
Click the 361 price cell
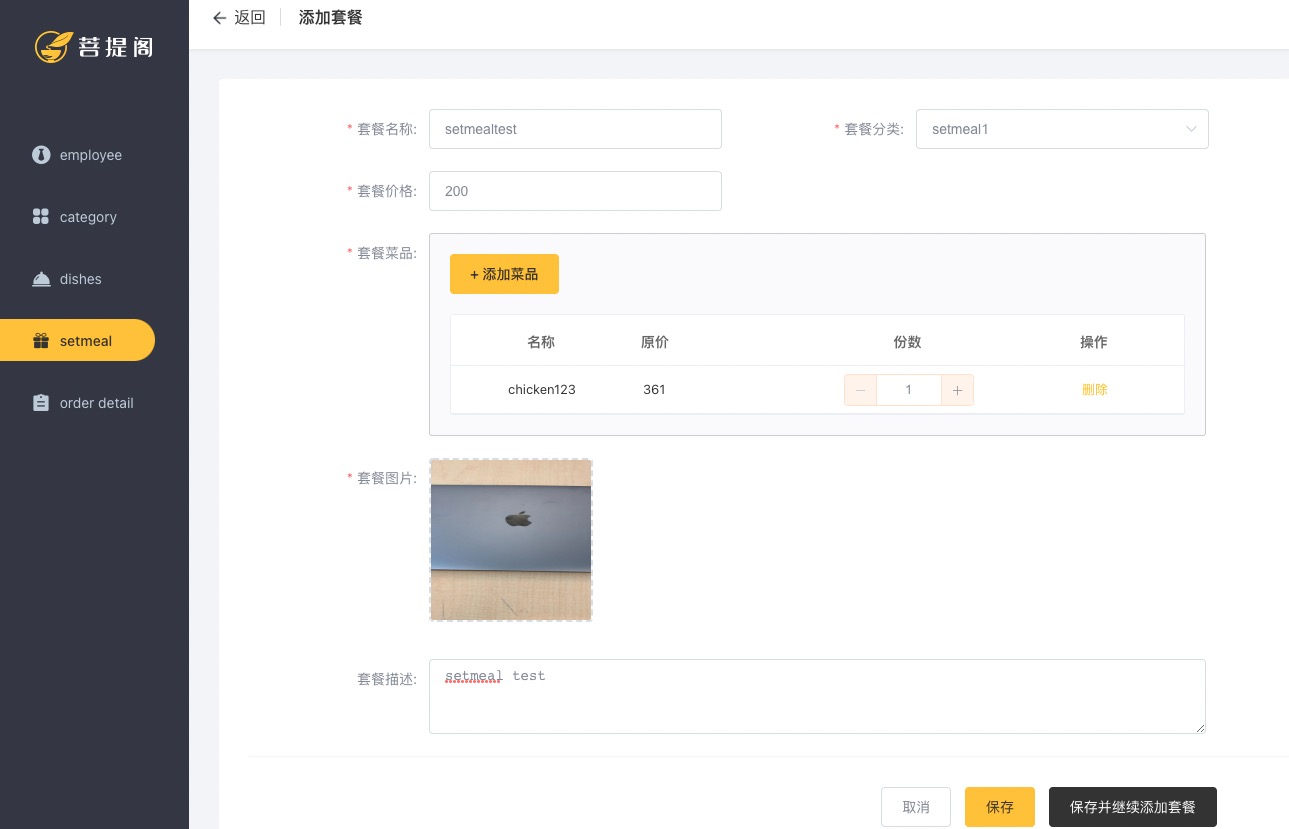tap(654, 390)
